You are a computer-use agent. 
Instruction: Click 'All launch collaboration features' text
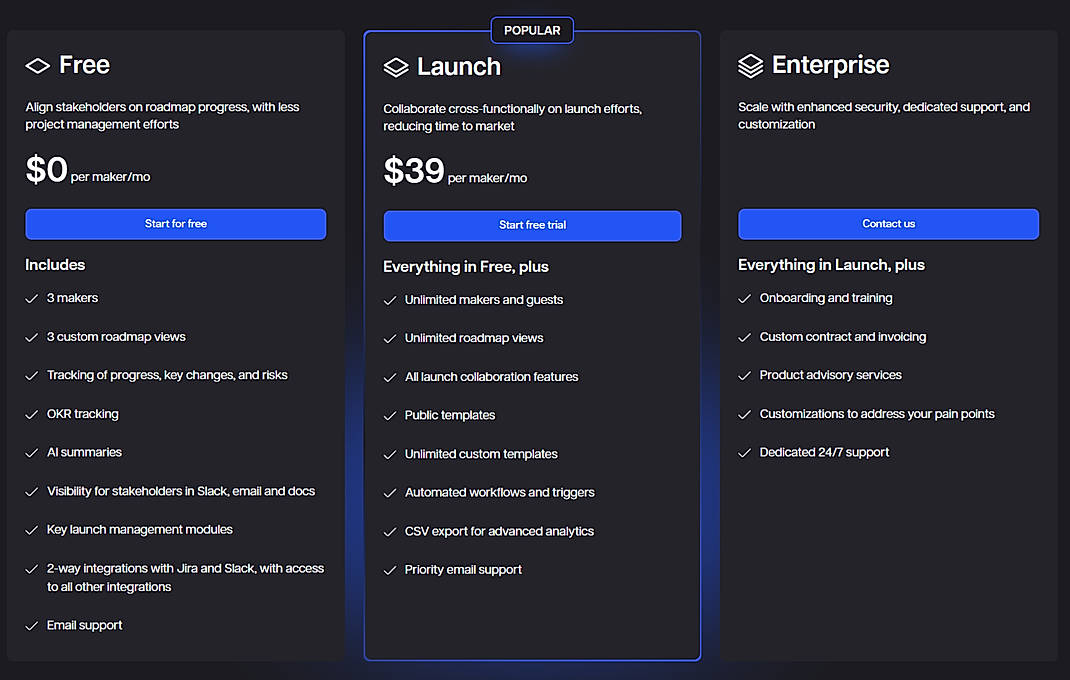(x=491, y=377)
